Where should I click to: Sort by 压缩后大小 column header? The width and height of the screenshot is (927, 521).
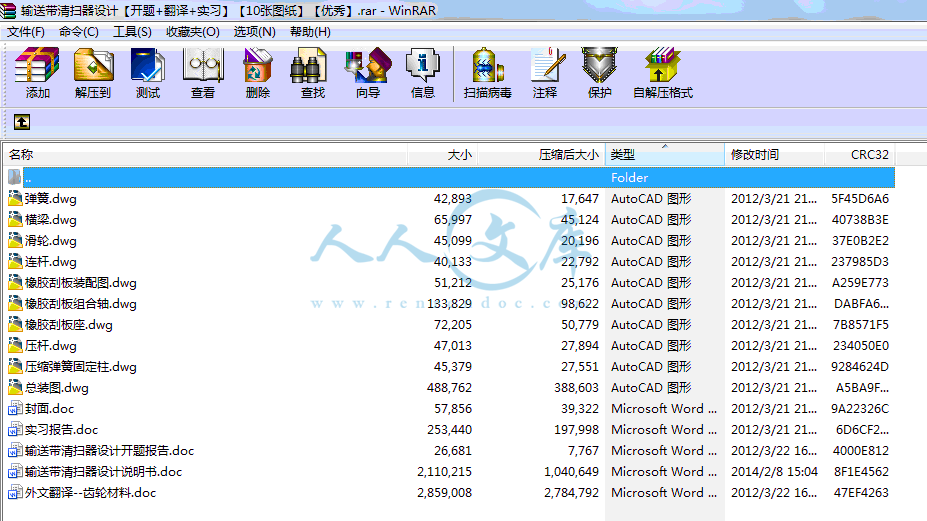(x=542, y=155)
